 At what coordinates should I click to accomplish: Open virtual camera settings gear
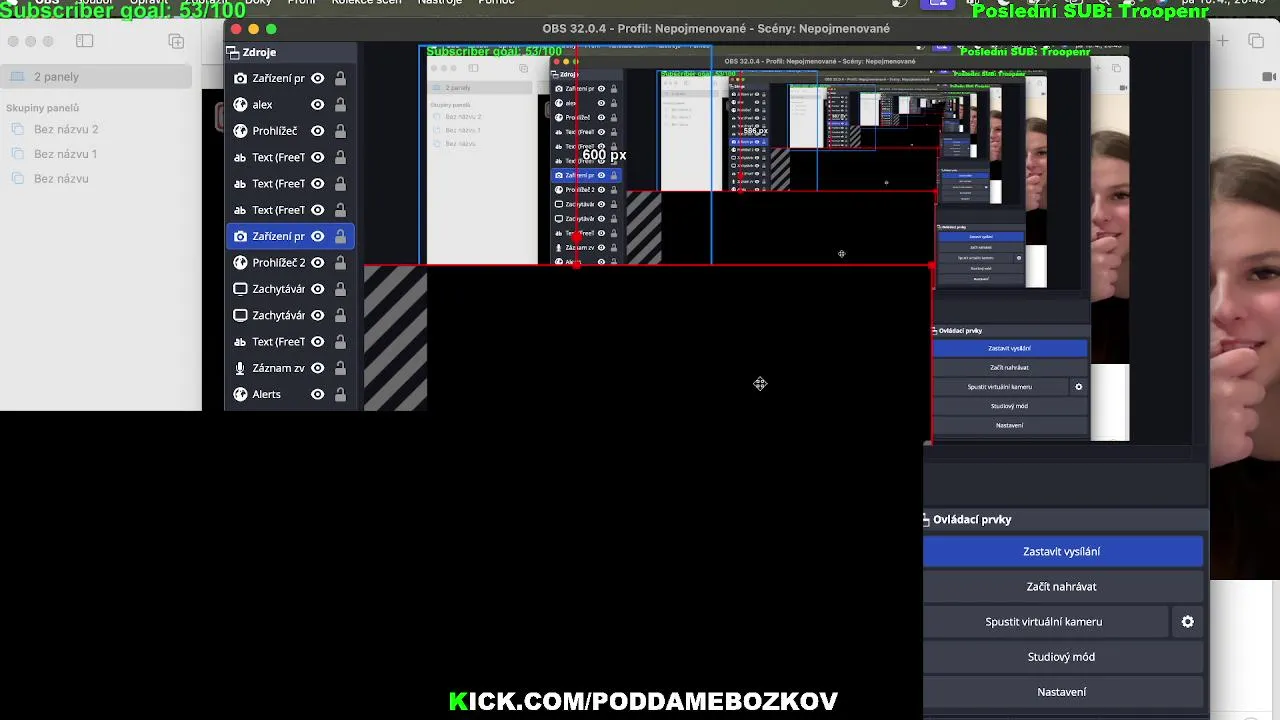1187,622
